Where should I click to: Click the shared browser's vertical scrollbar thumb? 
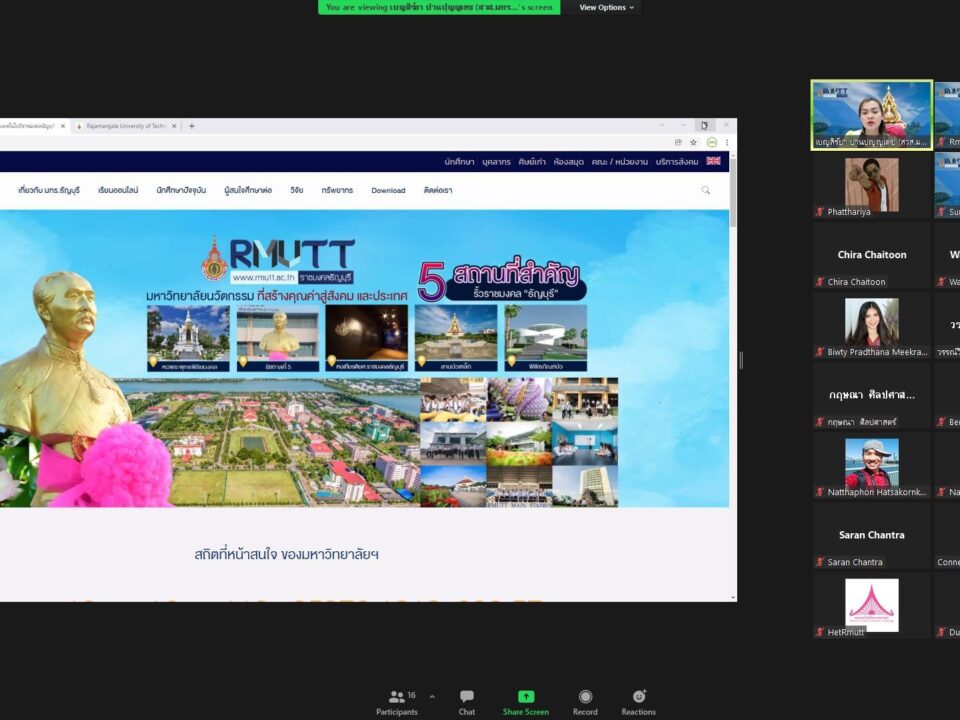(733, 193)
